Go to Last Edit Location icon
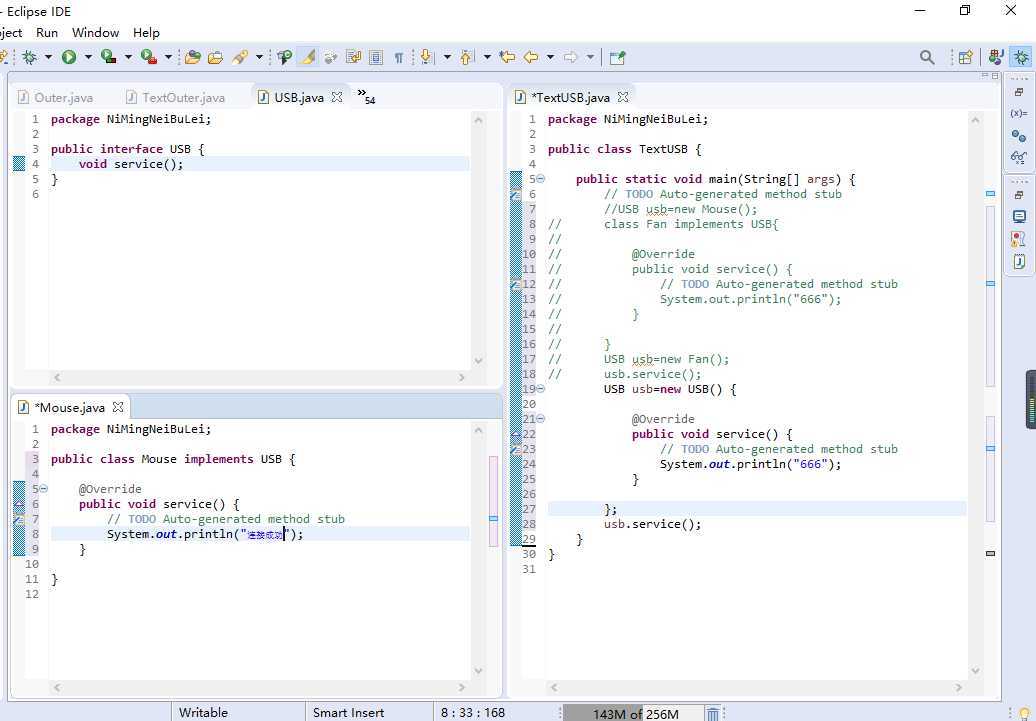Viewport: 1036px width, 721px height. click(x=507, y=57)
